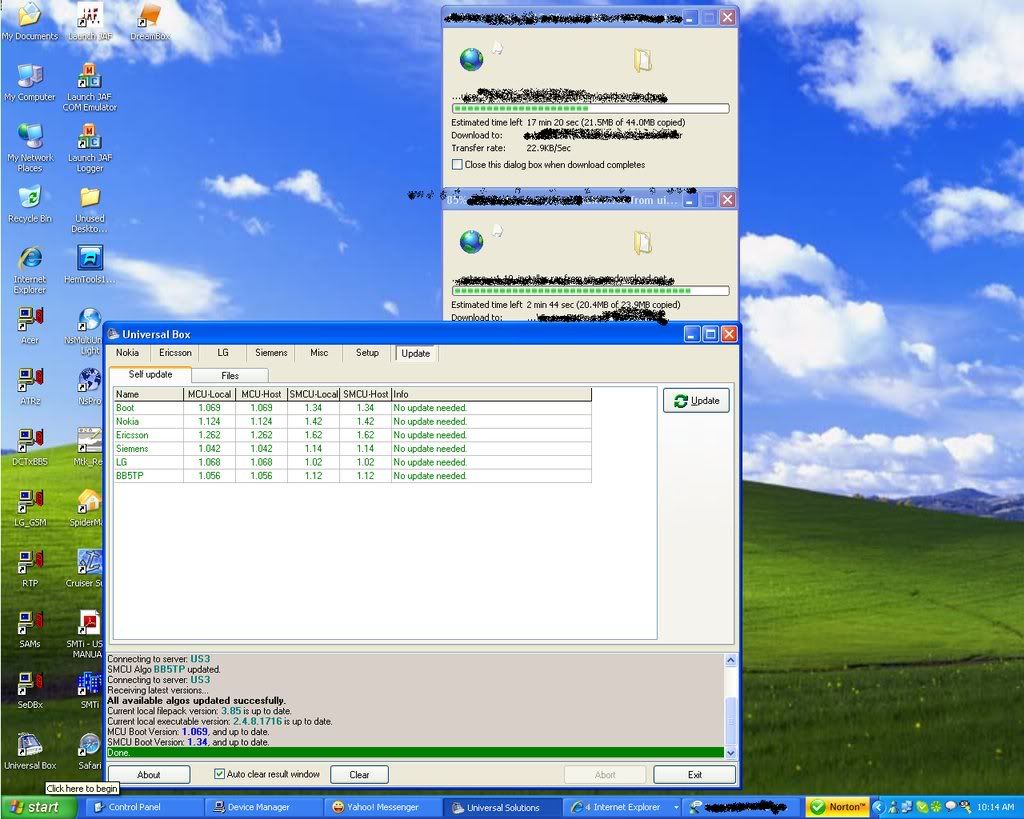Select the Acer desktop shortcut
Screen dimensions: 1024x819
click(30, 325)
